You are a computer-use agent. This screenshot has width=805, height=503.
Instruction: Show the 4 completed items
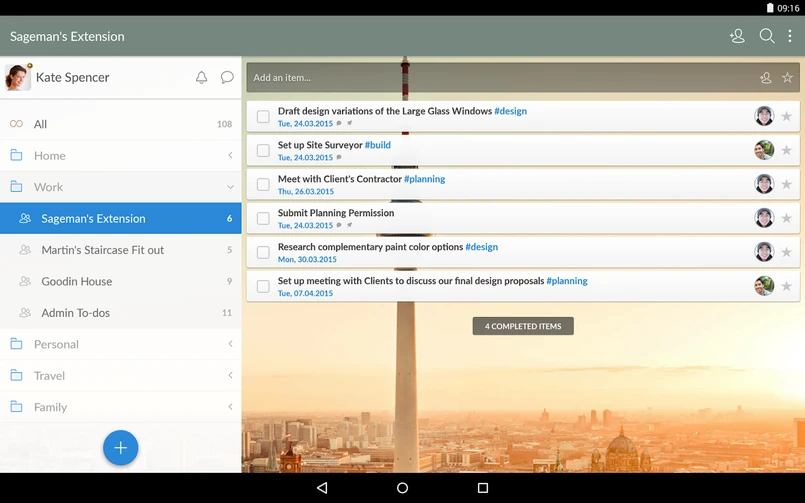pyautogui.click(x=523, y=326)
